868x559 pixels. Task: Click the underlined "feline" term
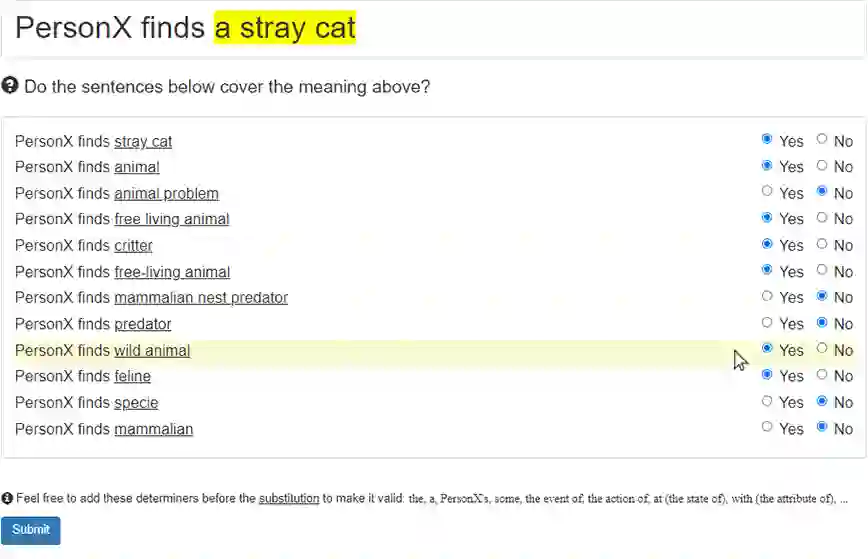click(x=132, y=376)
